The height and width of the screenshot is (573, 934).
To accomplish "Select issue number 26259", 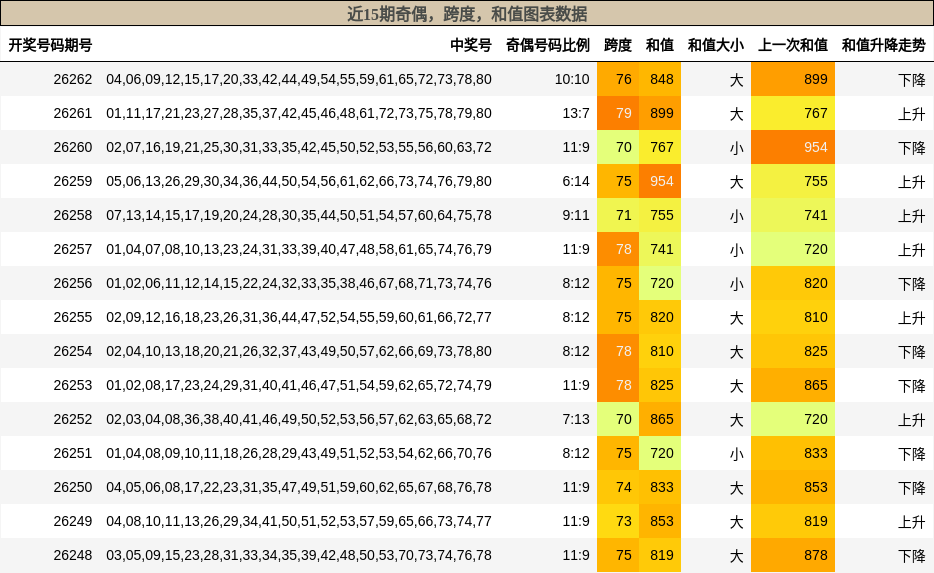I will 73,181.
